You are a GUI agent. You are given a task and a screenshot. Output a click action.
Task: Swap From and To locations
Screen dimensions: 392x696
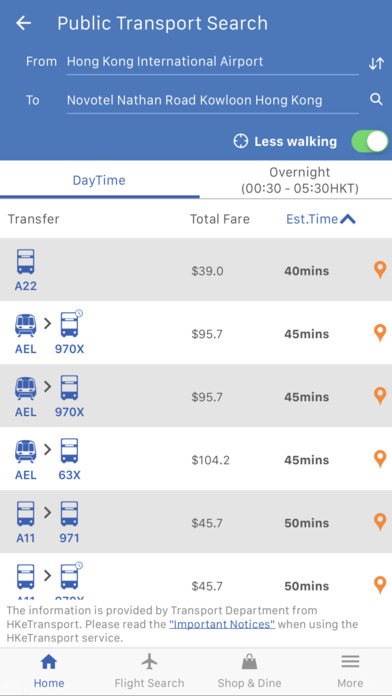click(x=376, y=64)
